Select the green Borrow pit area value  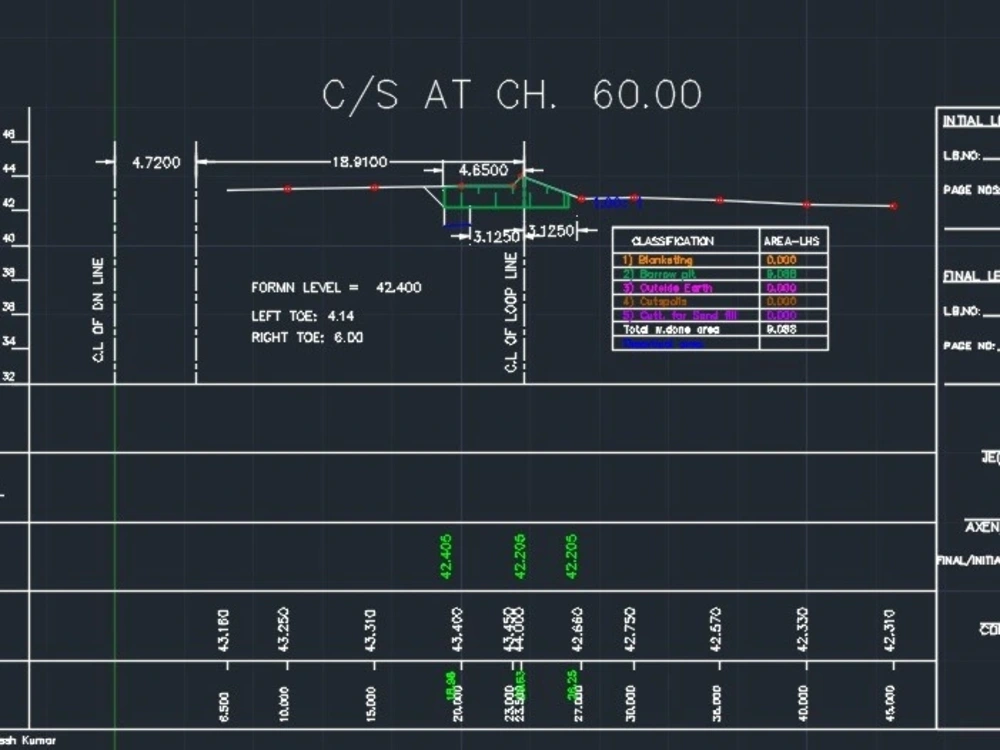coord(781,274)
